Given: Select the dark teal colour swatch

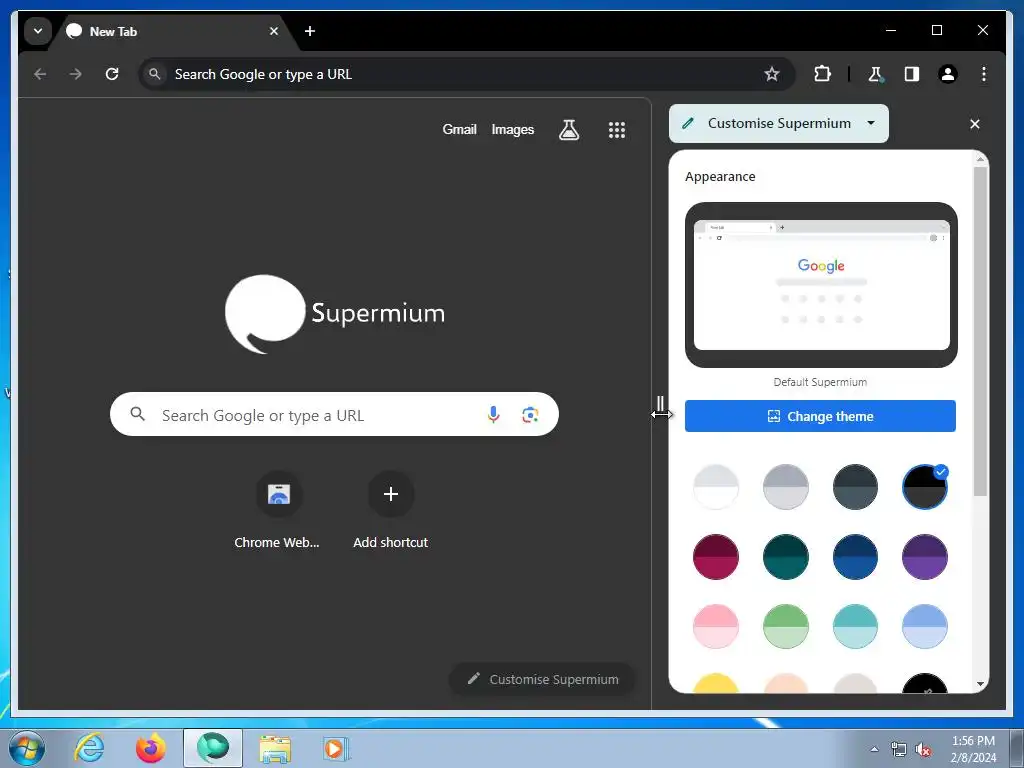Looking at the screenshot, I should pos(786,557).
